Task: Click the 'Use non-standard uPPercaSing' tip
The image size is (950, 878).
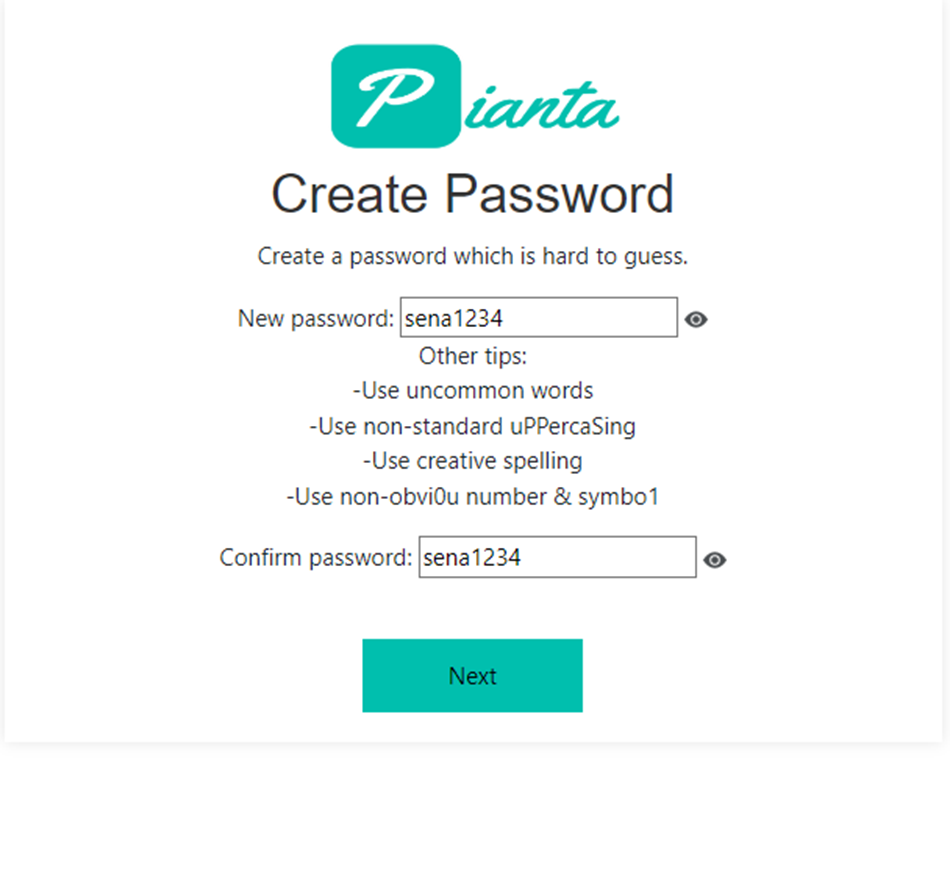Action: point(472,426)
